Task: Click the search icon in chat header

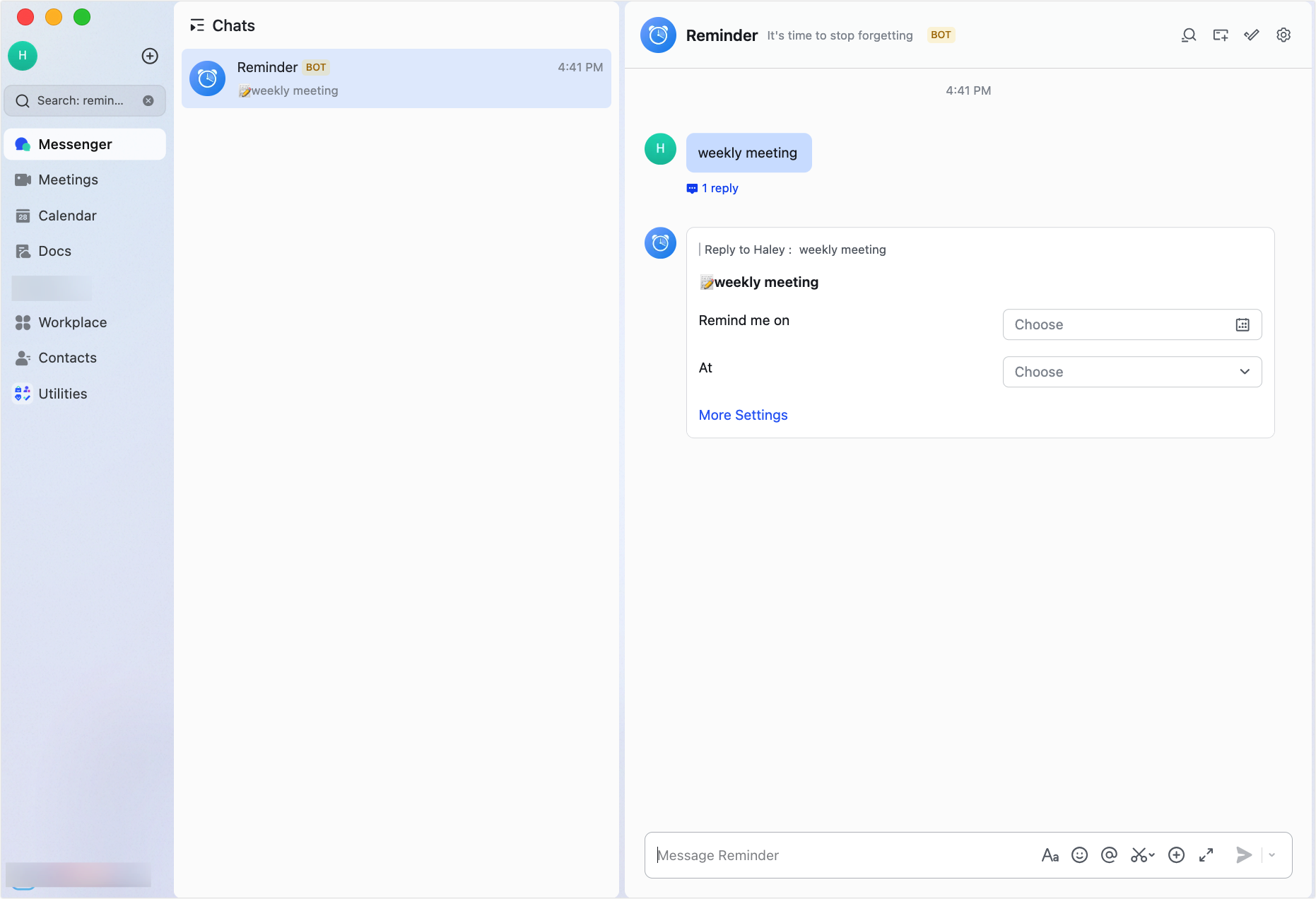Action: (x=1189, y=35)
